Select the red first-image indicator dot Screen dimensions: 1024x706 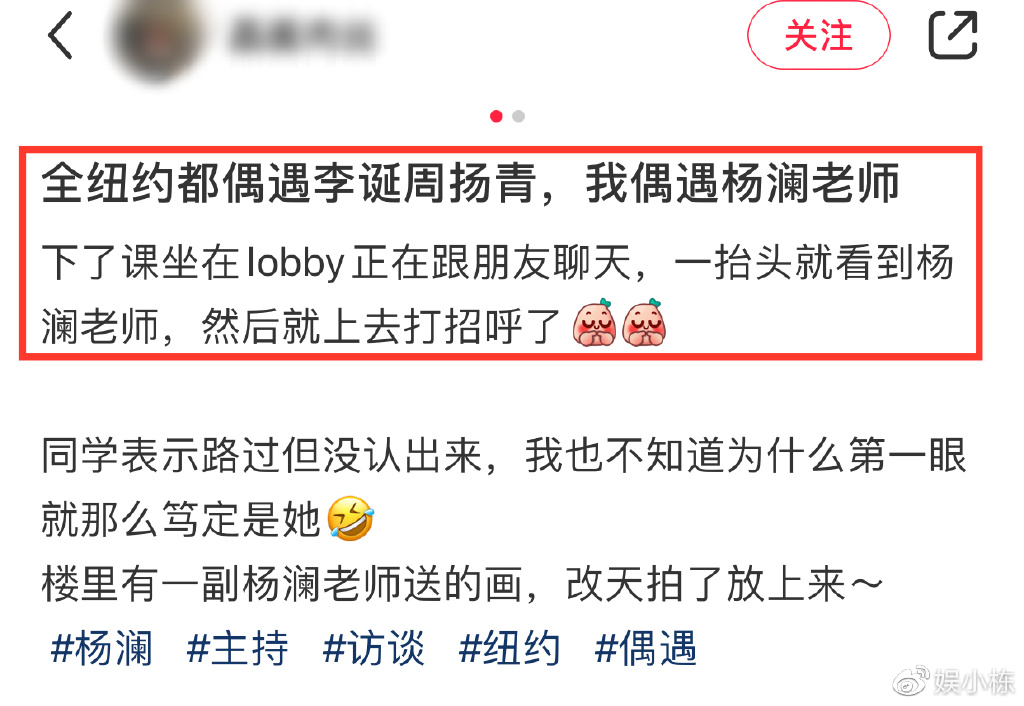(496, 116)
